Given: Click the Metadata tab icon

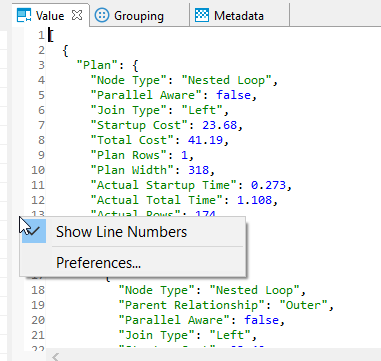Looking at the screenshot, I should tap(202, 15).
